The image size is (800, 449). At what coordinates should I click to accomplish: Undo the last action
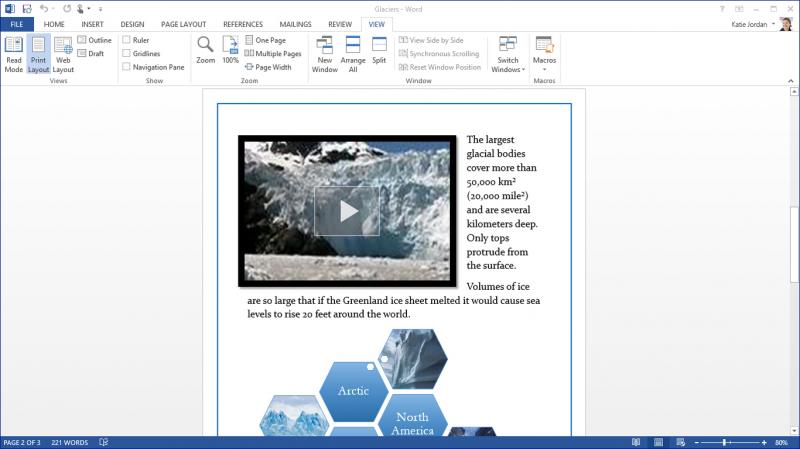[x=44, y=9]
